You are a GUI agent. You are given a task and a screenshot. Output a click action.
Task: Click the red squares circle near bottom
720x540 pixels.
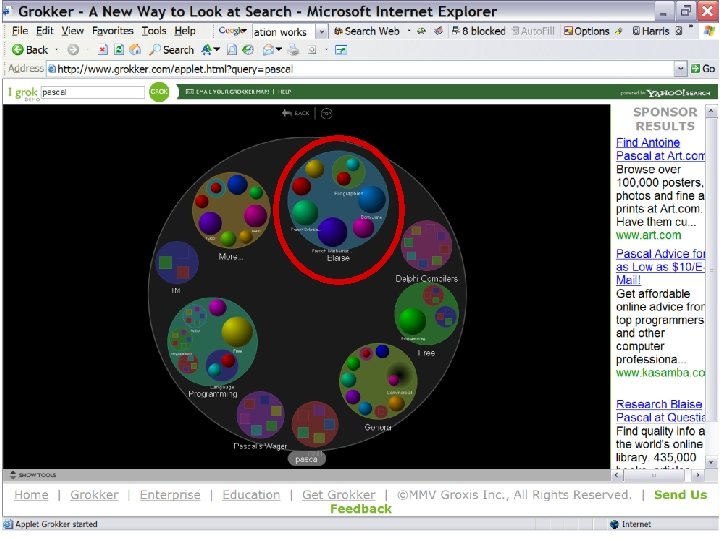pyautogui.click(x=315, y=424)
